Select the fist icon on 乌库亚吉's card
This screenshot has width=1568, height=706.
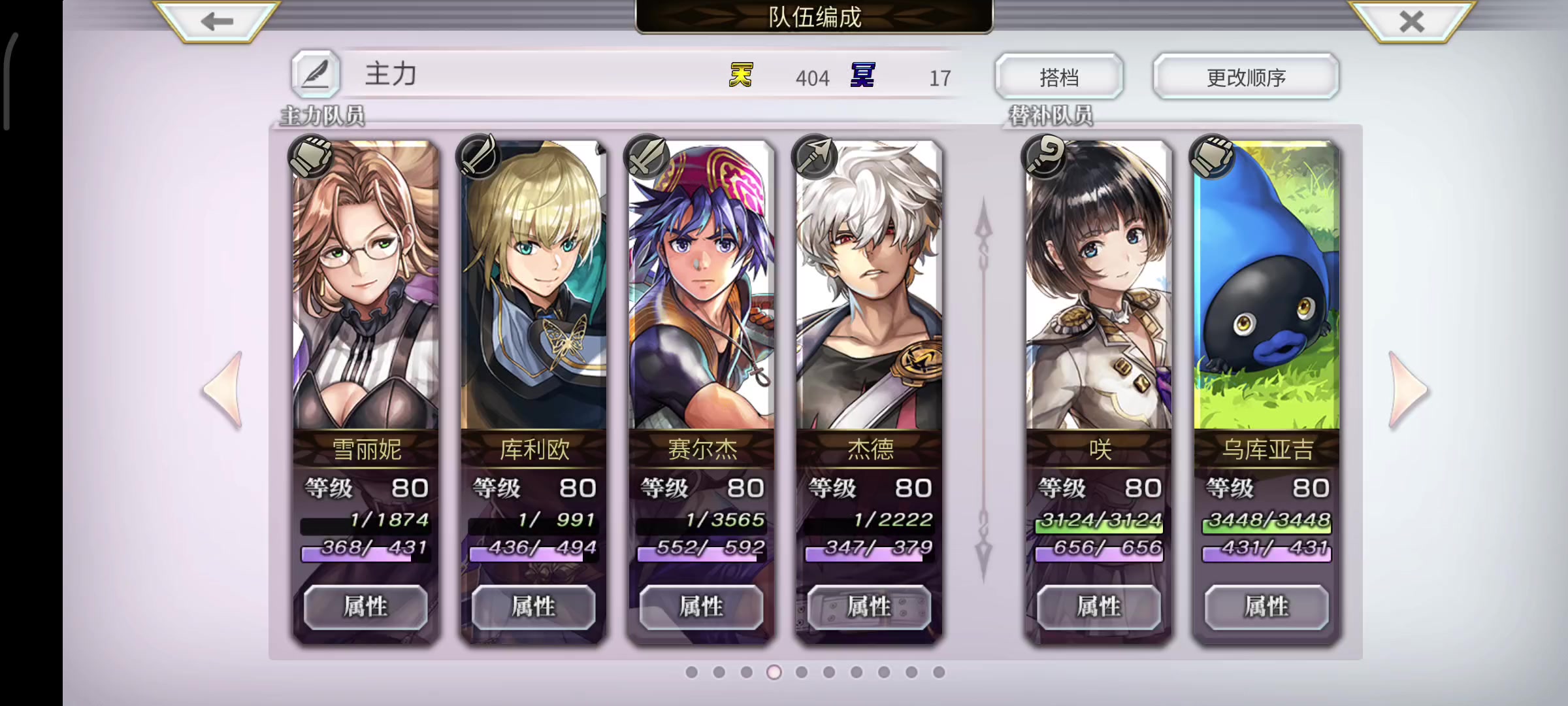(1212, 157)
